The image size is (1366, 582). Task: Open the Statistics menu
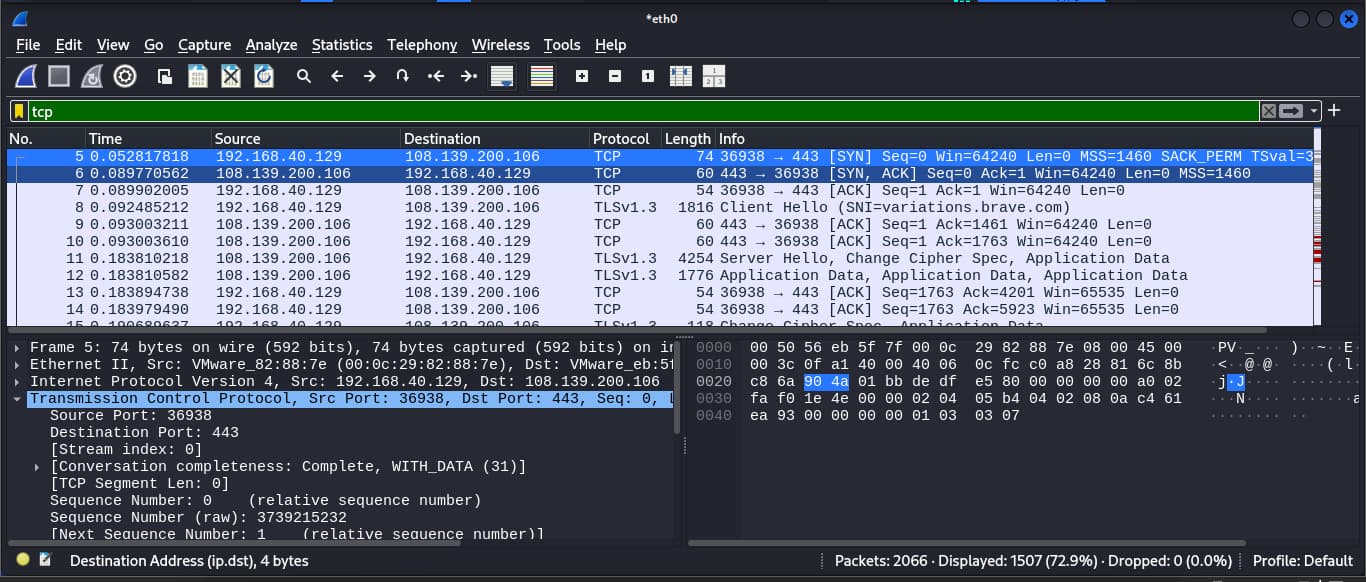(342, 45)
